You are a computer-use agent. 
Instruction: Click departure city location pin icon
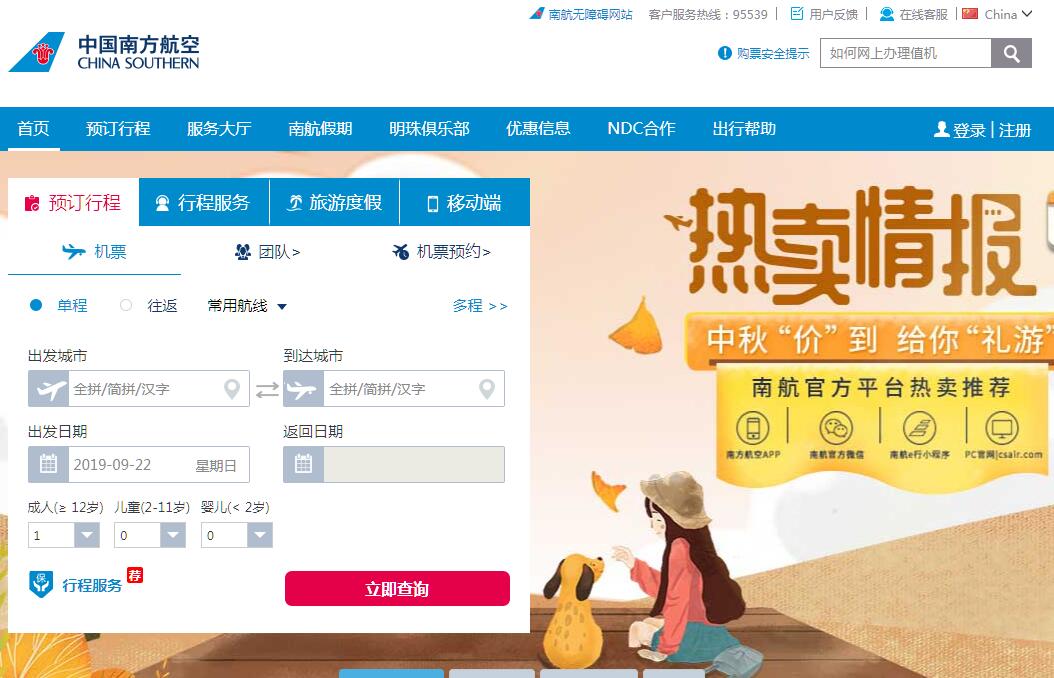click(x=232, y=388)
